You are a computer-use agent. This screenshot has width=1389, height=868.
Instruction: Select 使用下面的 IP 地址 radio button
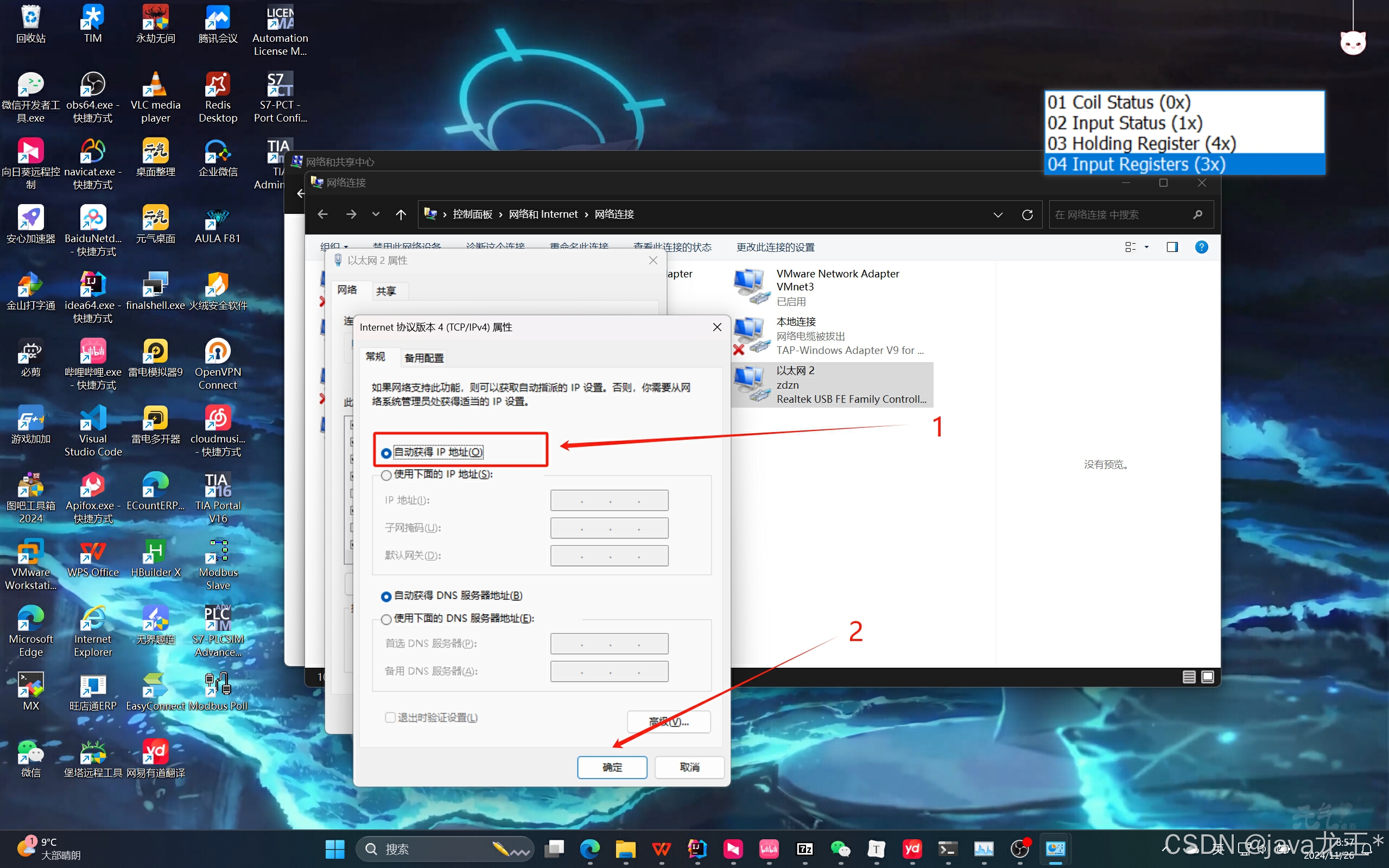386,475
